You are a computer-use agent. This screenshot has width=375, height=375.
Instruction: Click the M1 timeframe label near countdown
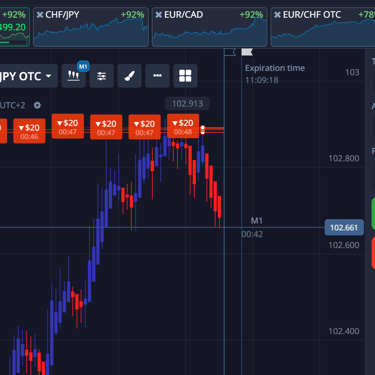[257, 221]
